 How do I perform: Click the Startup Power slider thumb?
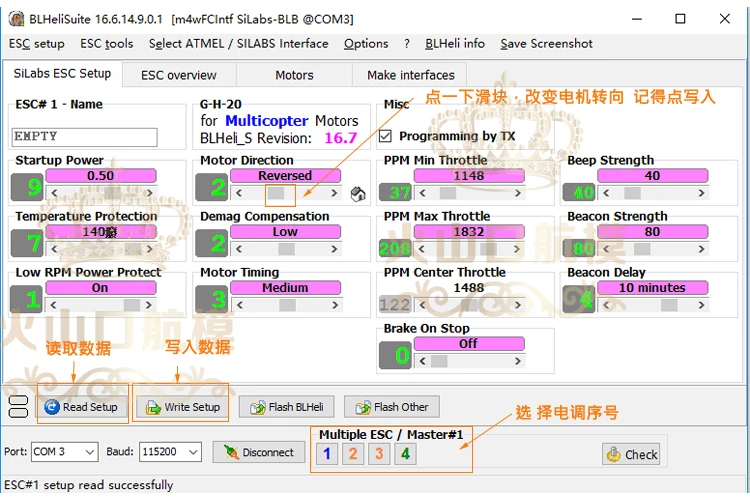pos(113,193)
